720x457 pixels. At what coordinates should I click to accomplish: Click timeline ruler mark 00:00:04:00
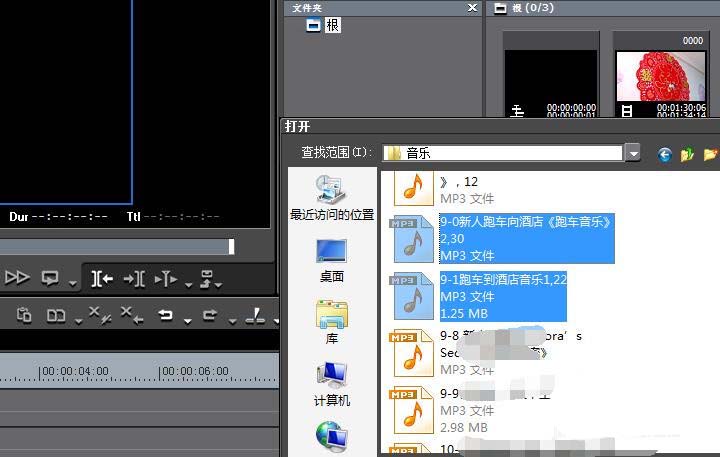pyautogui.click(x=75, y=371)
